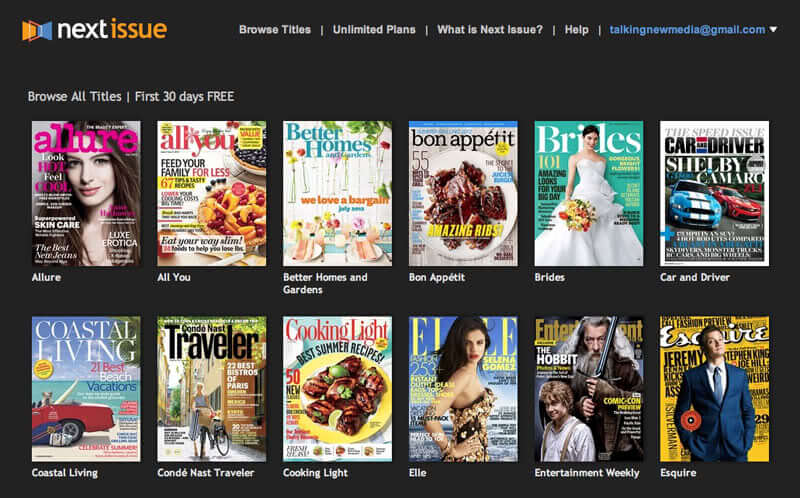Click the Brides title label
Screen dimensions: 800x498
(550, 277)
